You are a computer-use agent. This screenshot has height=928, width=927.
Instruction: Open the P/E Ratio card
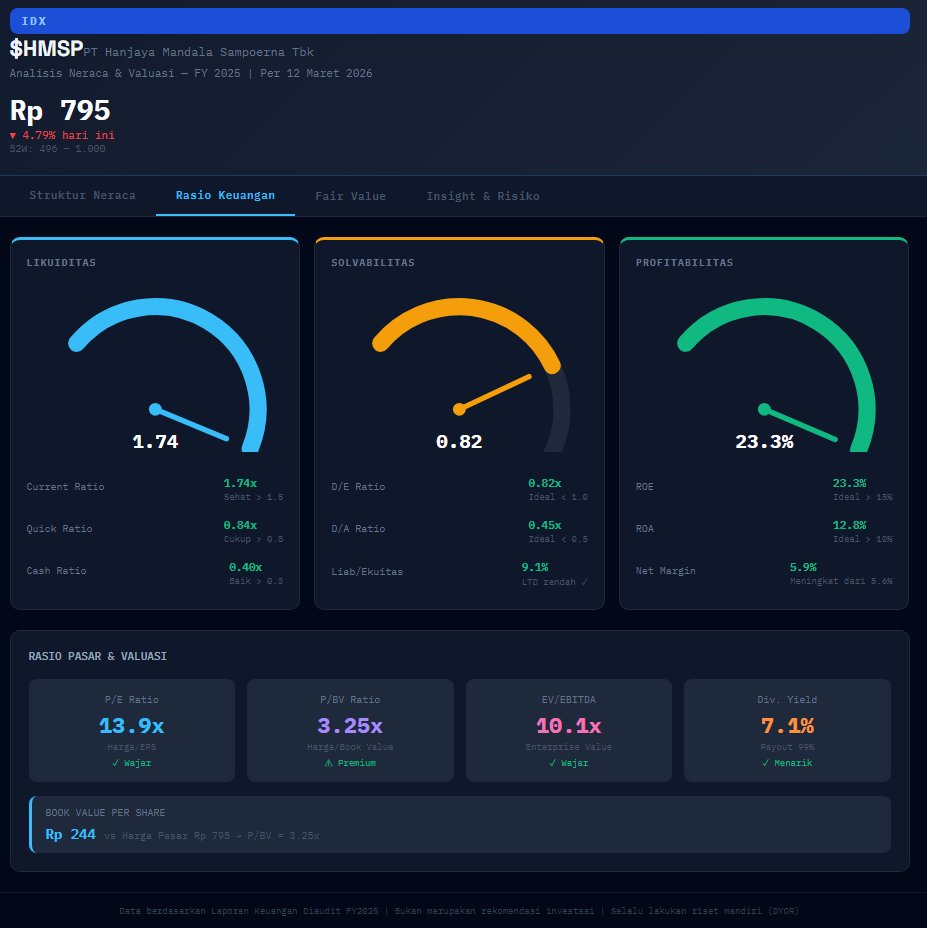[x=132, y=730]
